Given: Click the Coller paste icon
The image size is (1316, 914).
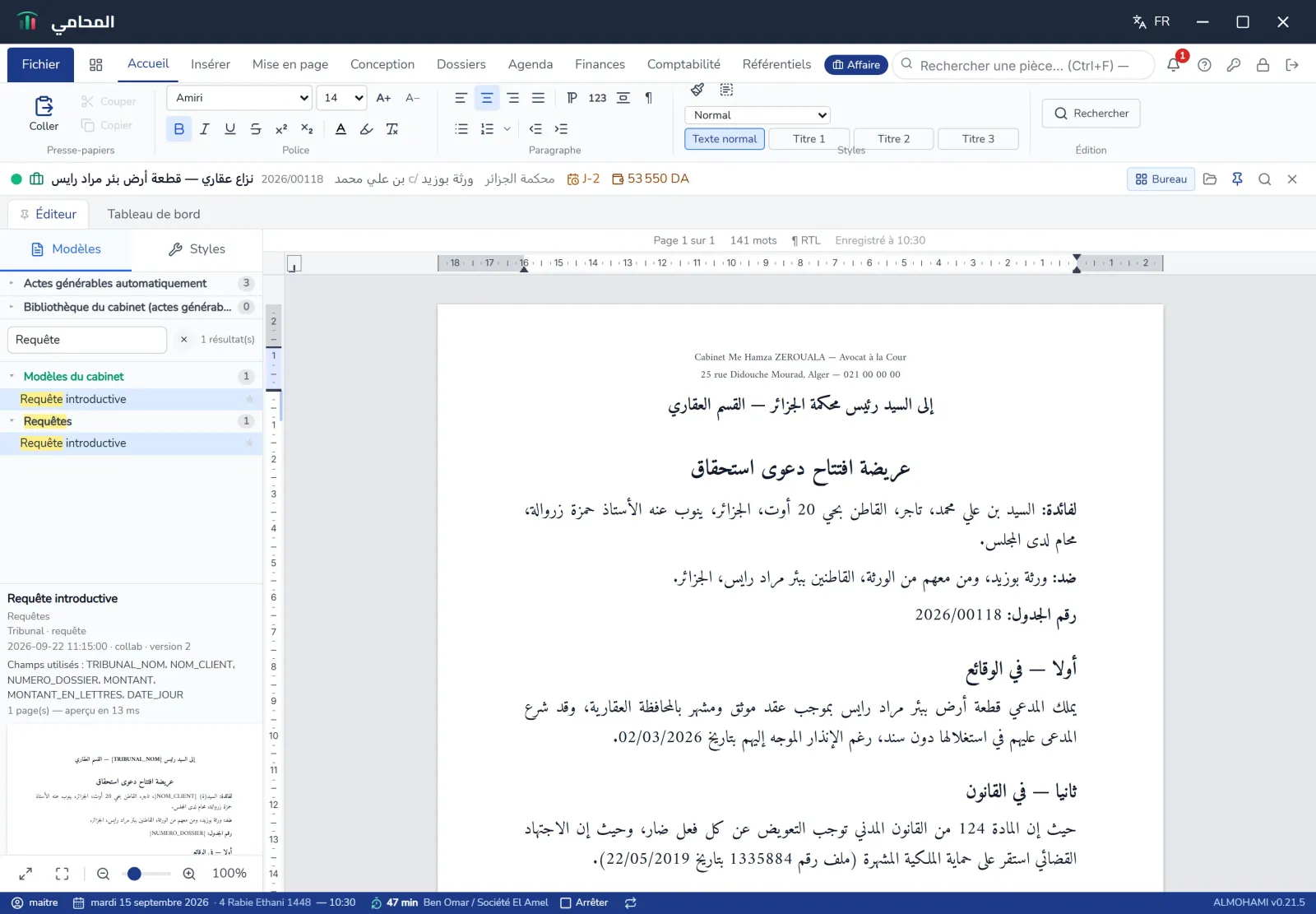Looking at the screenshot, I should 44,105.
